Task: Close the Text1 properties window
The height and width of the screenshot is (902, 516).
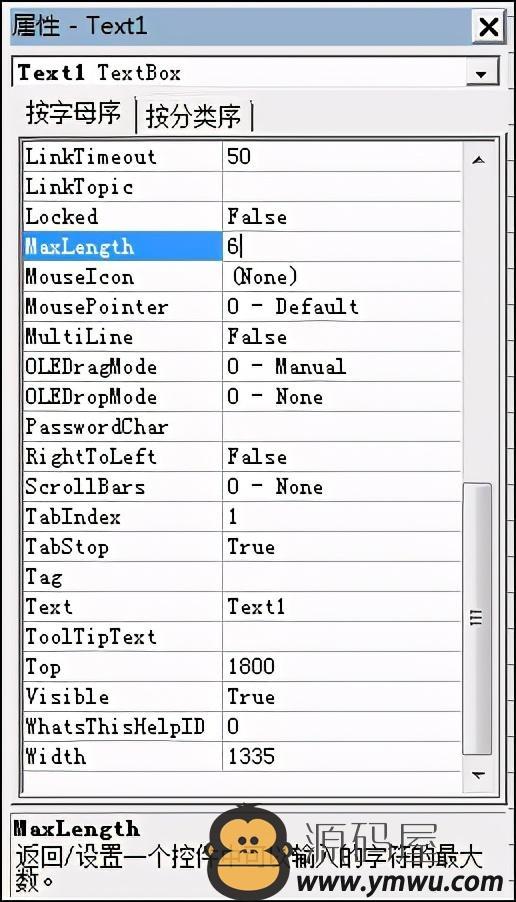Action: pyautogui.click(x=488, y=26)
